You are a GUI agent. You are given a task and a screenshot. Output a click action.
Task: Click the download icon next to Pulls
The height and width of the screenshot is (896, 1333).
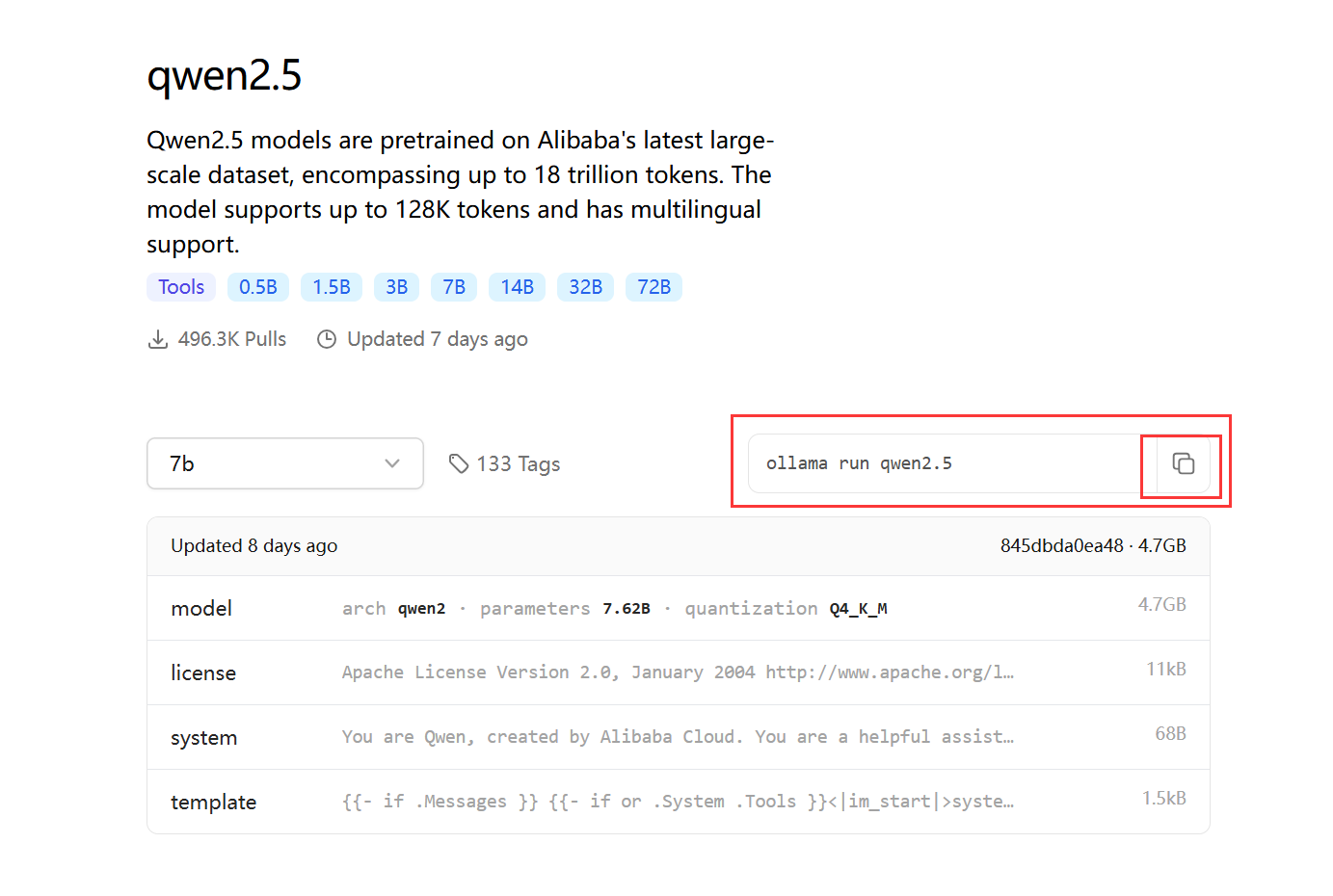[x=158, y=339]
